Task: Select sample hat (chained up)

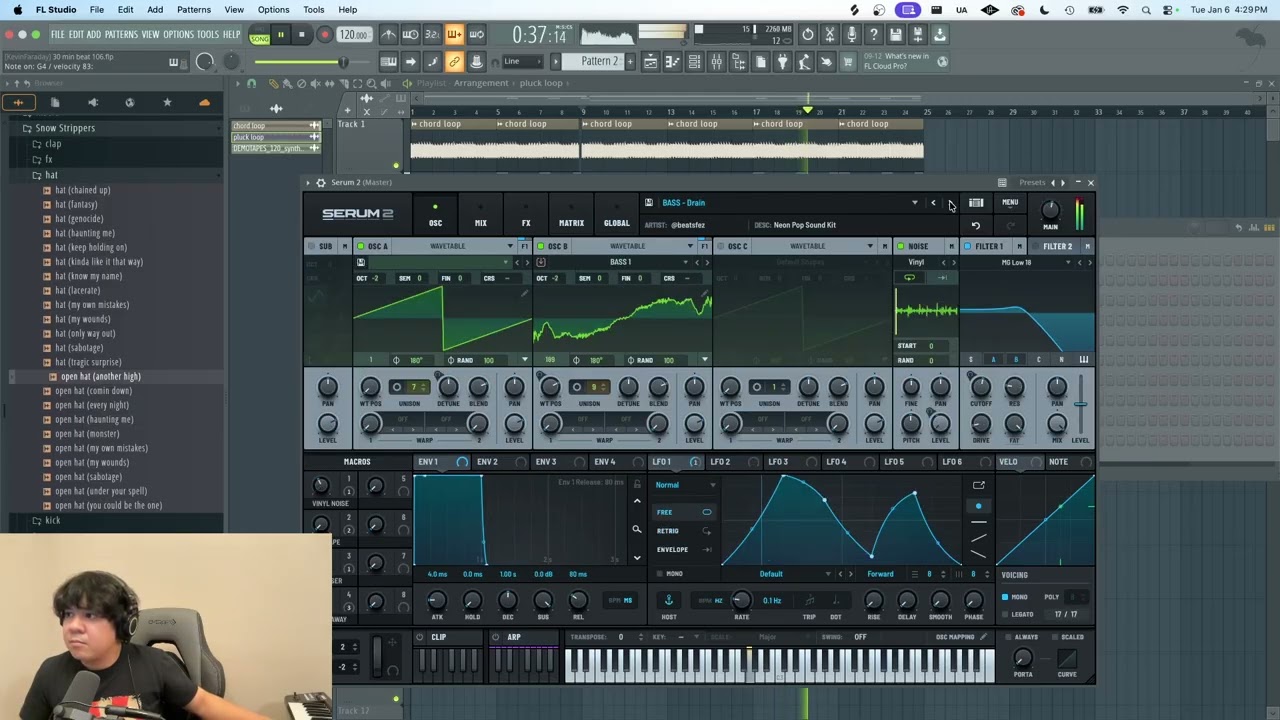Action: click(82, 190)
